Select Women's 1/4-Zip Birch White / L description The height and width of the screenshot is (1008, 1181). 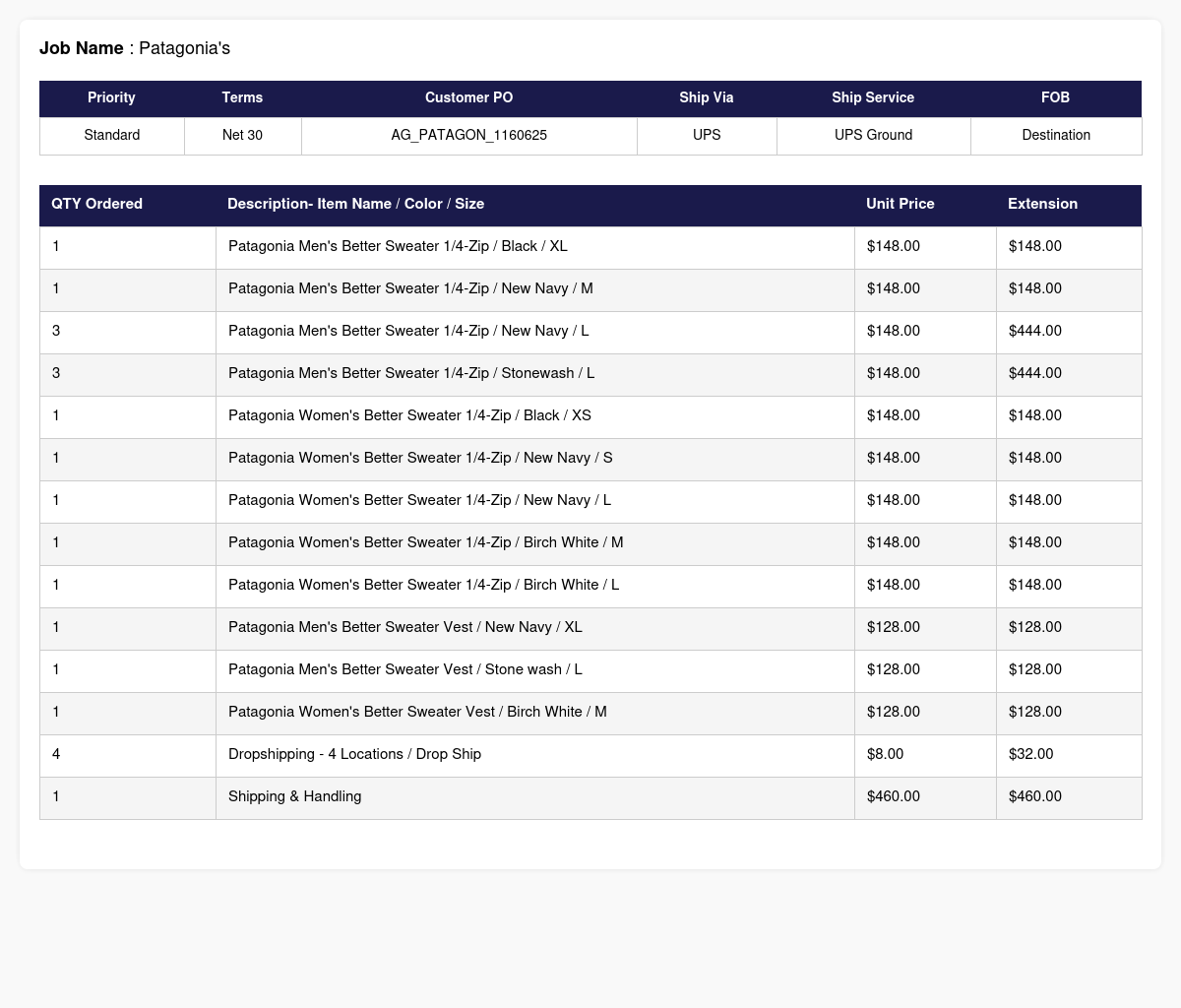(423, 586)
